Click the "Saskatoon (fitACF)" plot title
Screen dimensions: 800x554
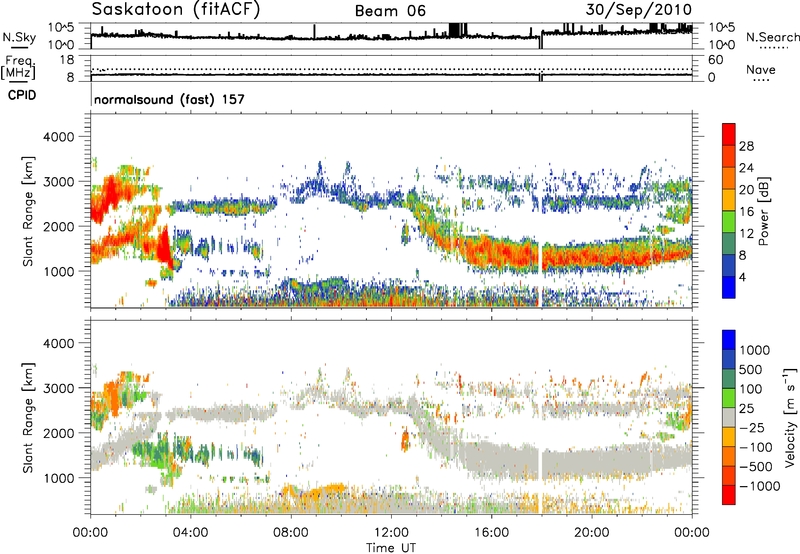pyautogui.click(x=176, y=9)
